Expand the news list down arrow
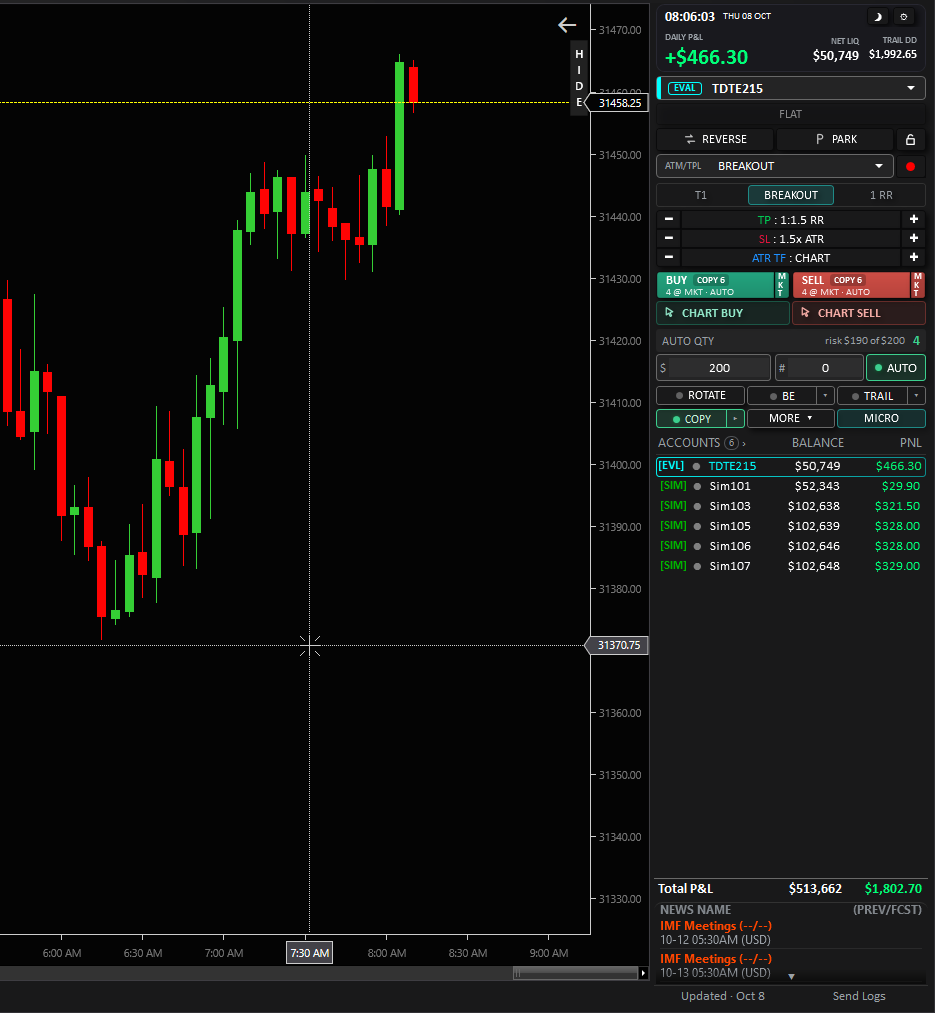Viewport: 935px width, 1013px height. pyautogui.click(x=791, y=977)
